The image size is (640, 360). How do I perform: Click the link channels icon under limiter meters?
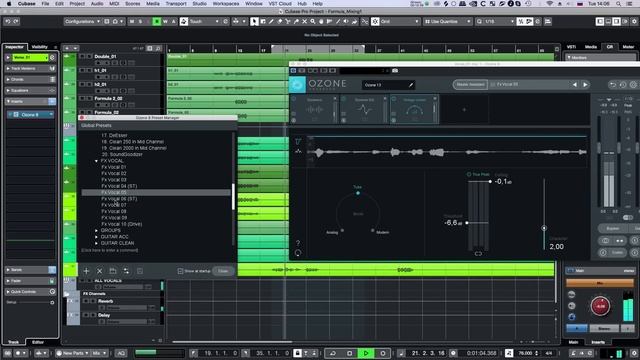(478, 253)
